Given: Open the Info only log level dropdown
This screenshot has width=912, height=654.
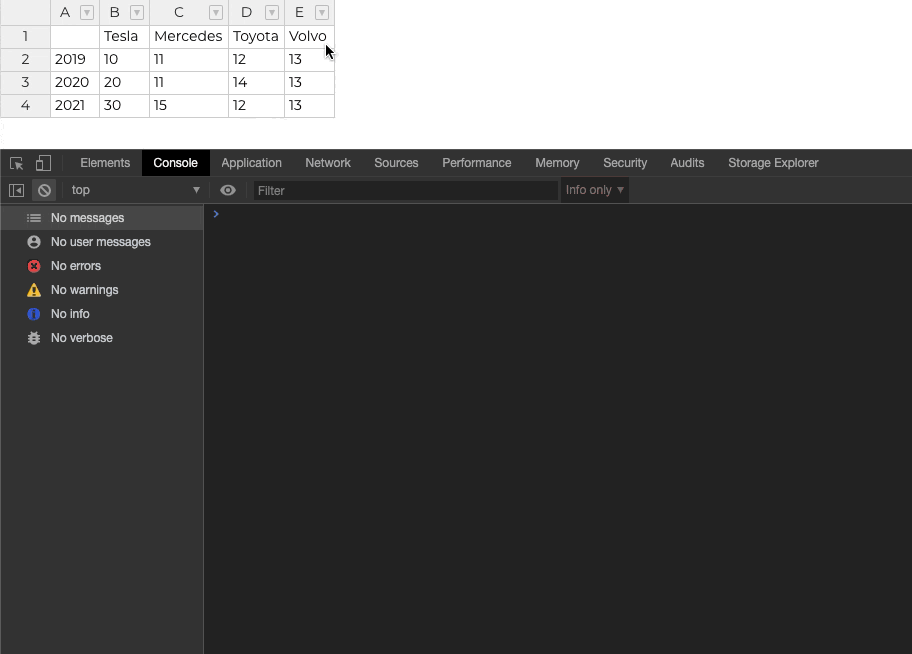Looking at the screenshot, I should point(594,190).
